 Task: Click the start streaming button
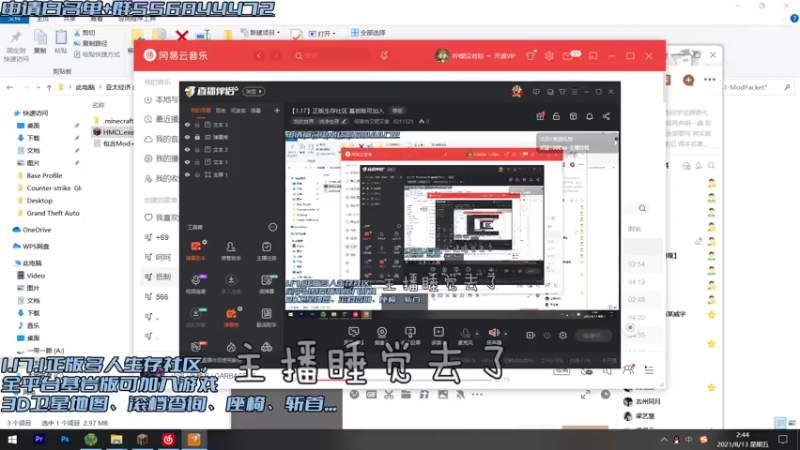pyautogui.click(x=593, y=335)
